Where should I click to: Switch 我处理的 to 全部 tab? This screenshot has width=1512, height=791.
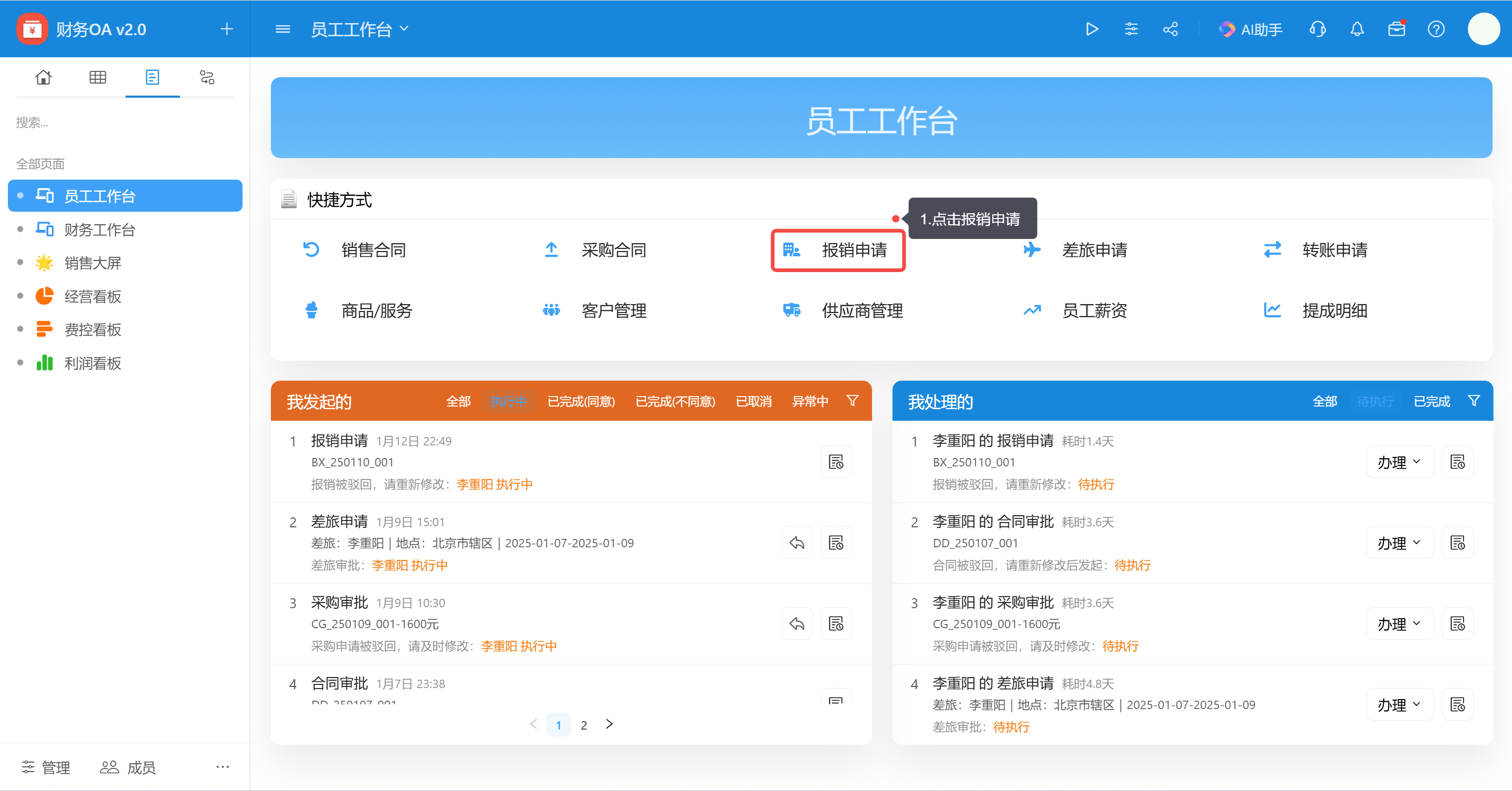click(x=1325, y=401)
